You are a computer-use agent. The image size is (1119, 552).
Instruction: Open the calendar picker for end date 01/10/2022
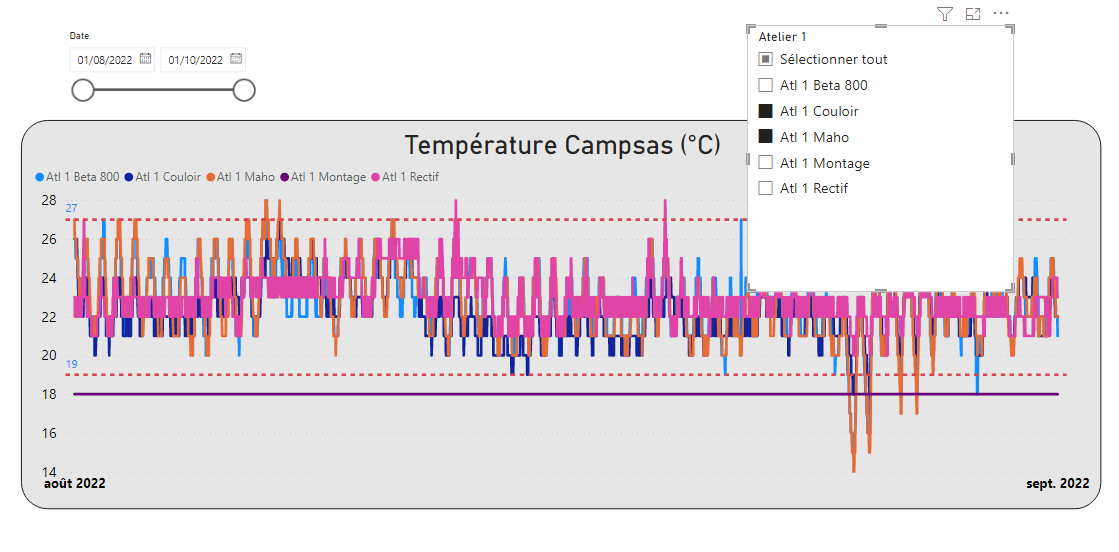[x=236, y=59]
